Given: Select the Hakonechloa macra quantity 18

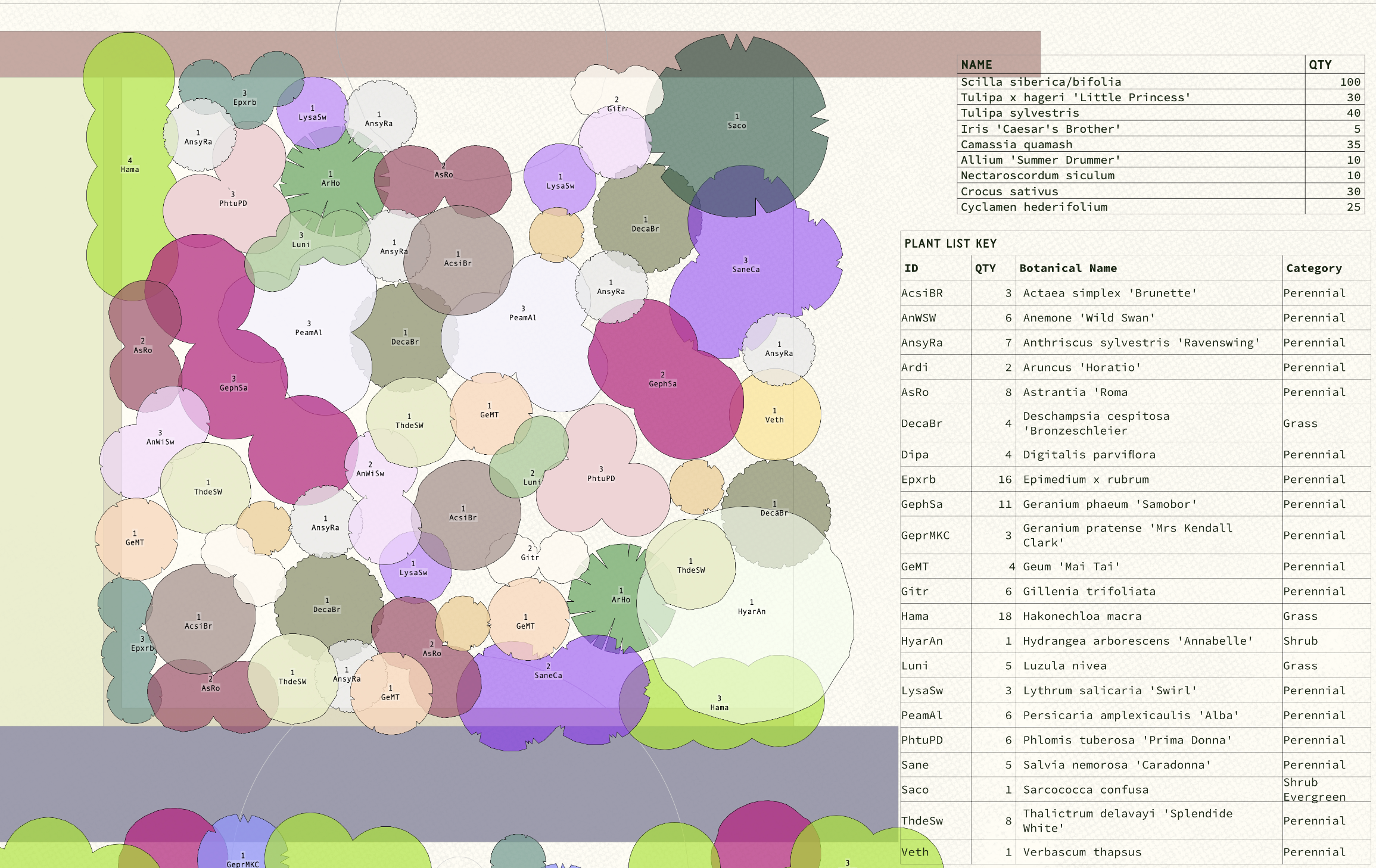Looking at the screenshot, I should pos(1005,616).
